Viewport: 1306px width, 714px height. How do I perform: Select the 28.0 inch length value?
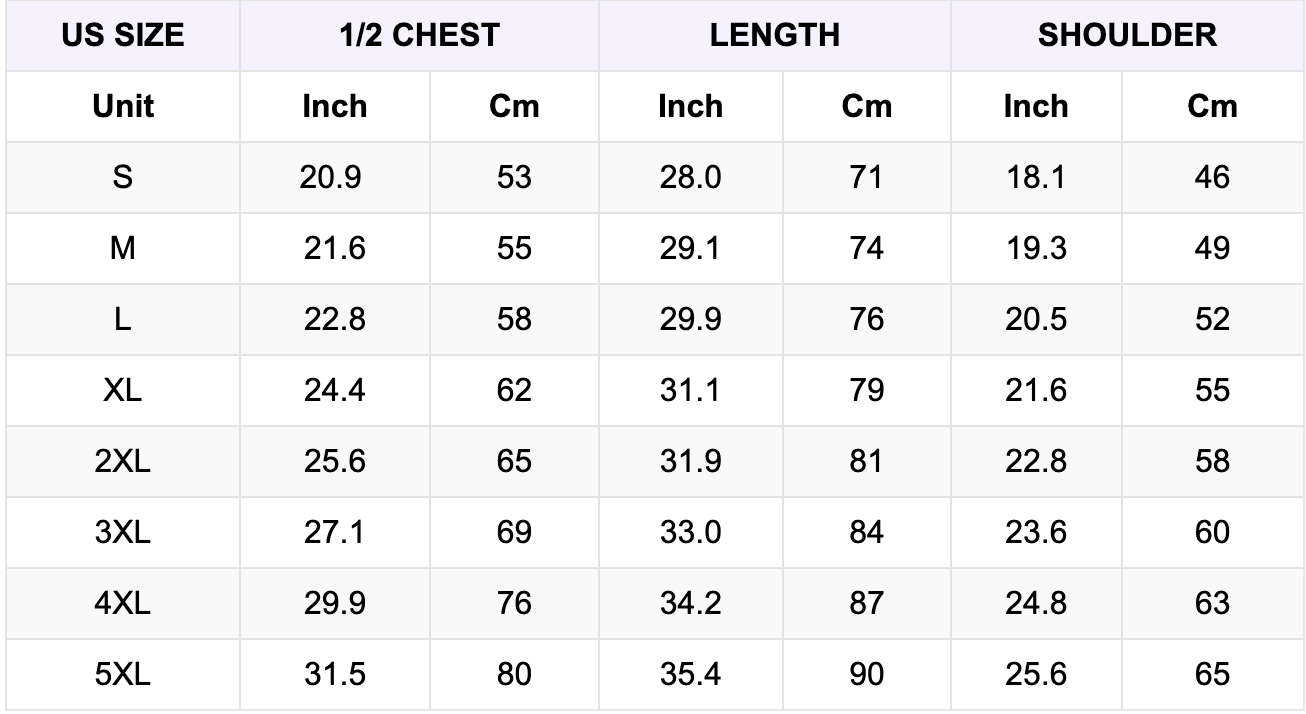click(x=690, y=177)
